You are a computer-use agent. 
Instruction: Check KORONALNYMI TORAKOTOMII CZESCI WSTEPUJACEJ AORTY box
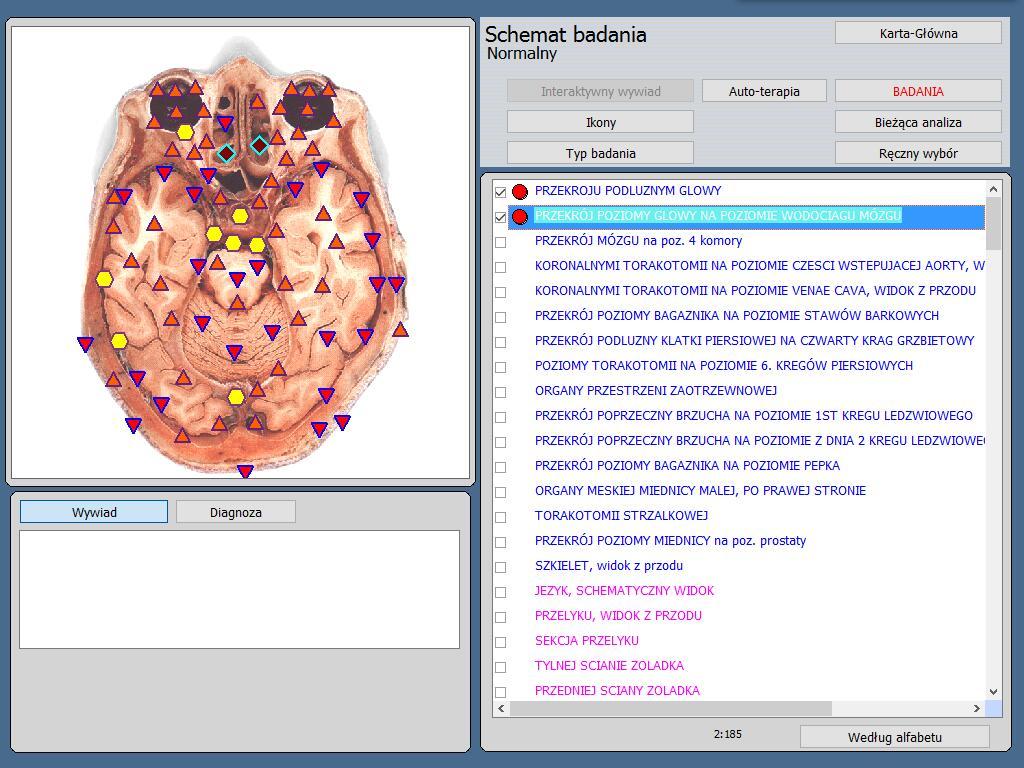click(500, 267)
